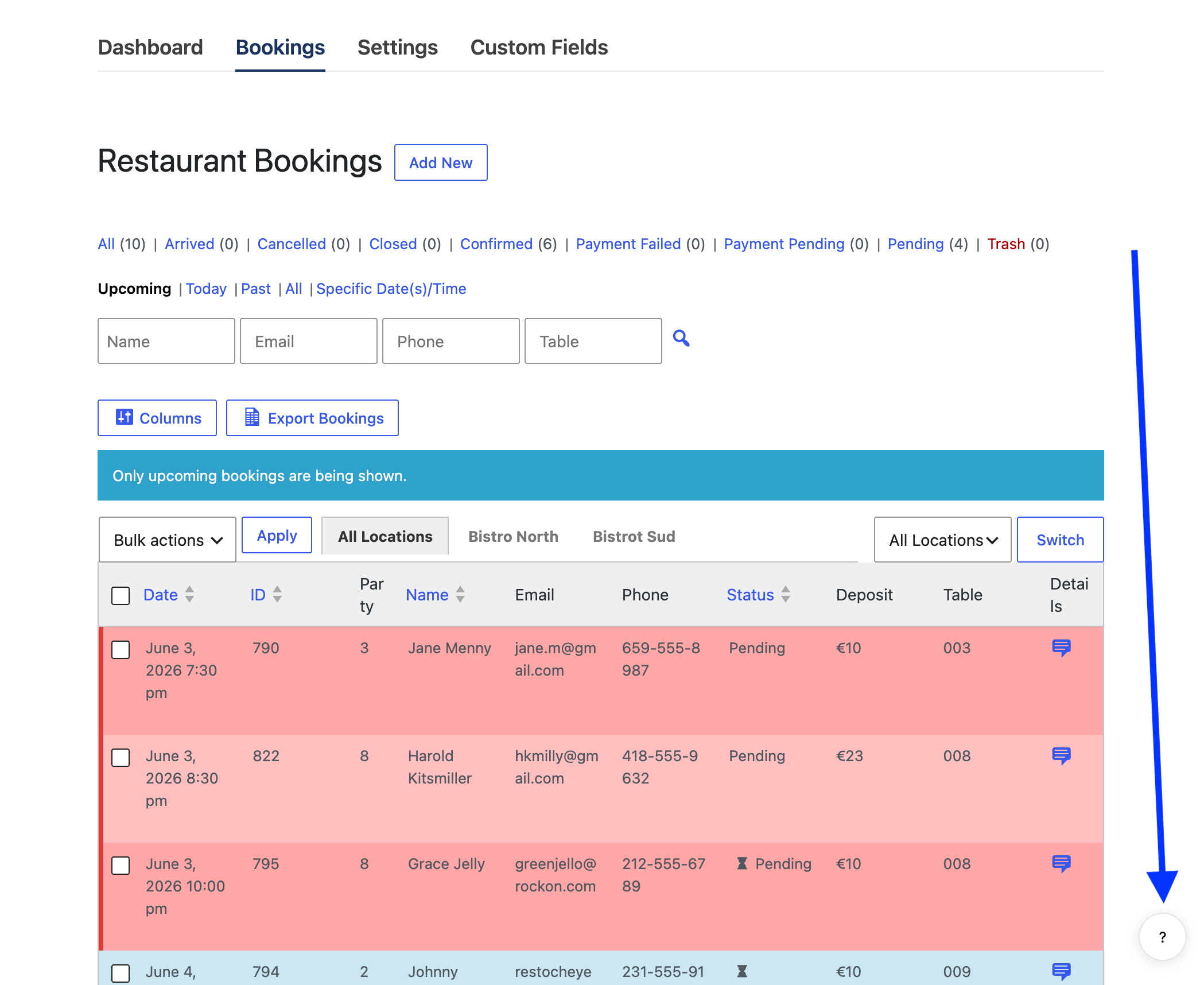Open the Custom Fields tab
The height and width of the screenshot is (985, 1204).
point(539,48)
